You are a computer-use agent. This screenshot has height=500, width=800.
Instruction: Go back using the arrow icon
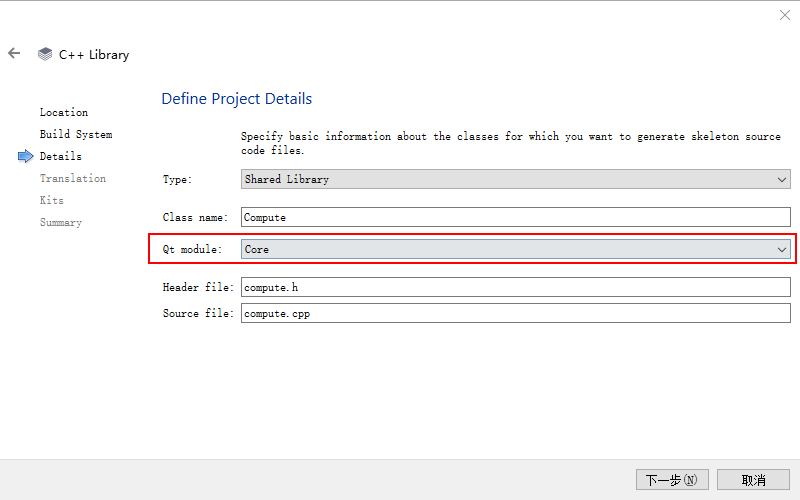[14, 53]
